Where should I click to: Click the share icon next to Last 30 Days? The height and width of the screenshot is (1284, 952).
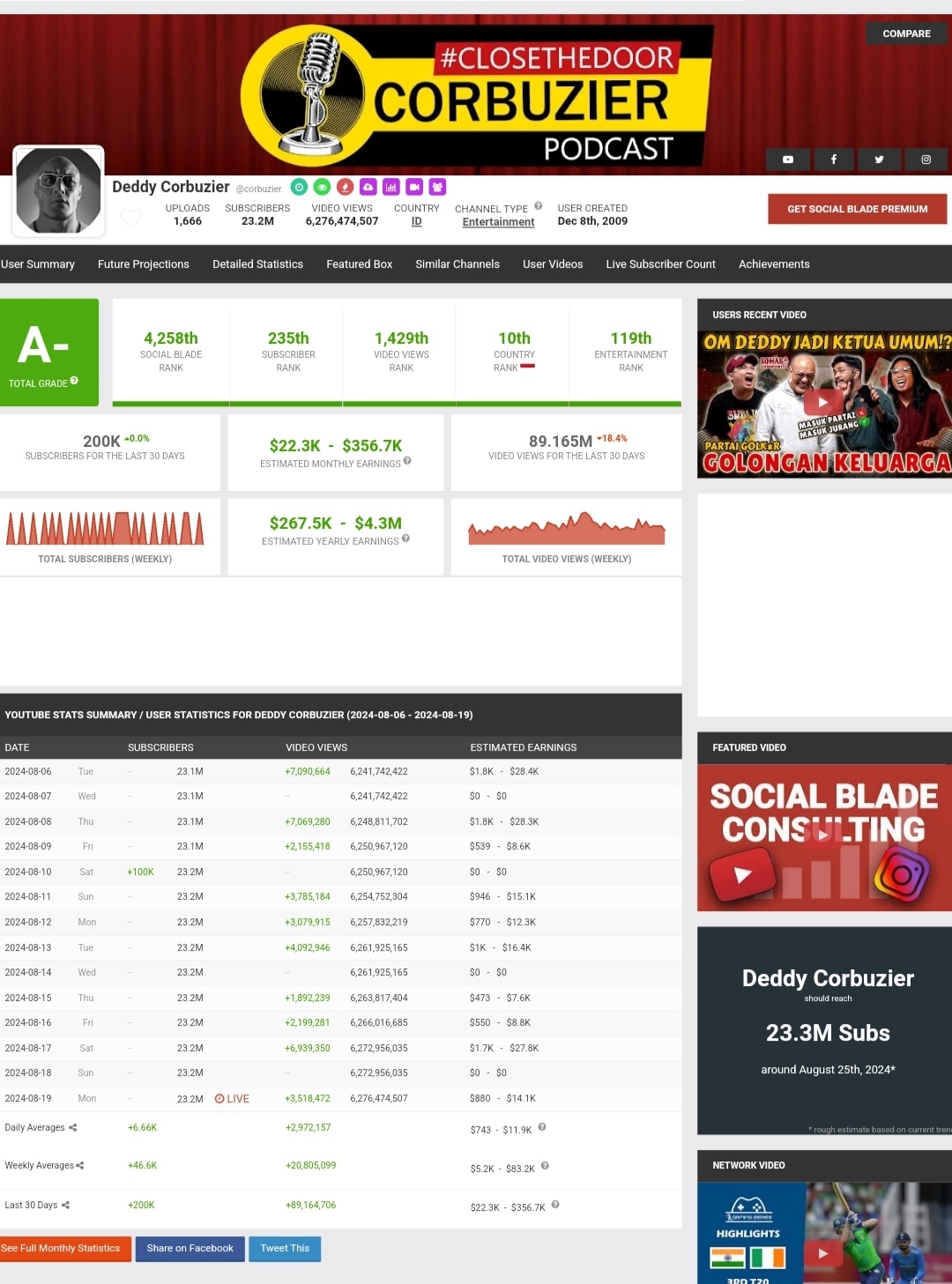pyautogui.click(x=65, y=1206)
